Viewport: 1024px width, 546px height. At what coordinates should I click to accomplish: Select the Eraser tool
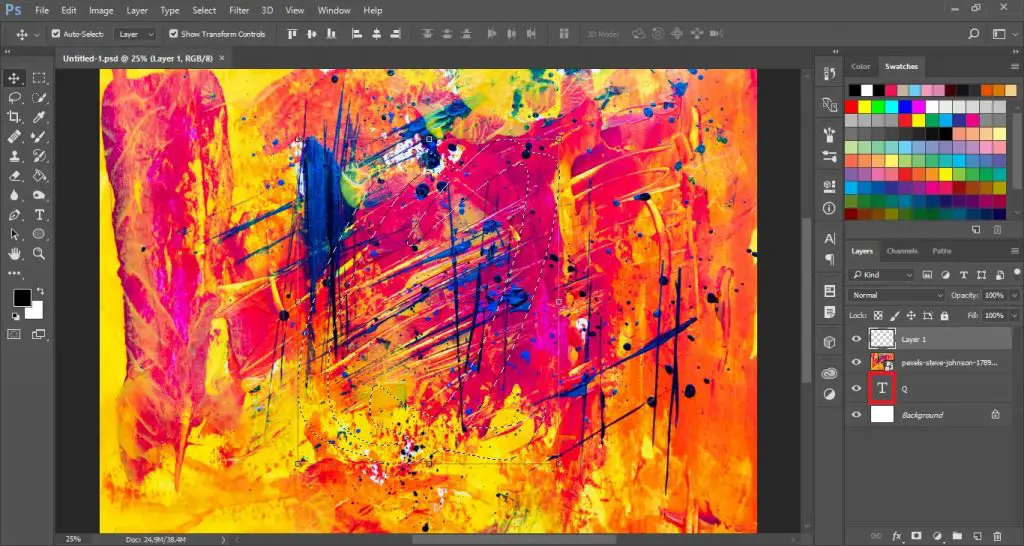click(14, 176)
